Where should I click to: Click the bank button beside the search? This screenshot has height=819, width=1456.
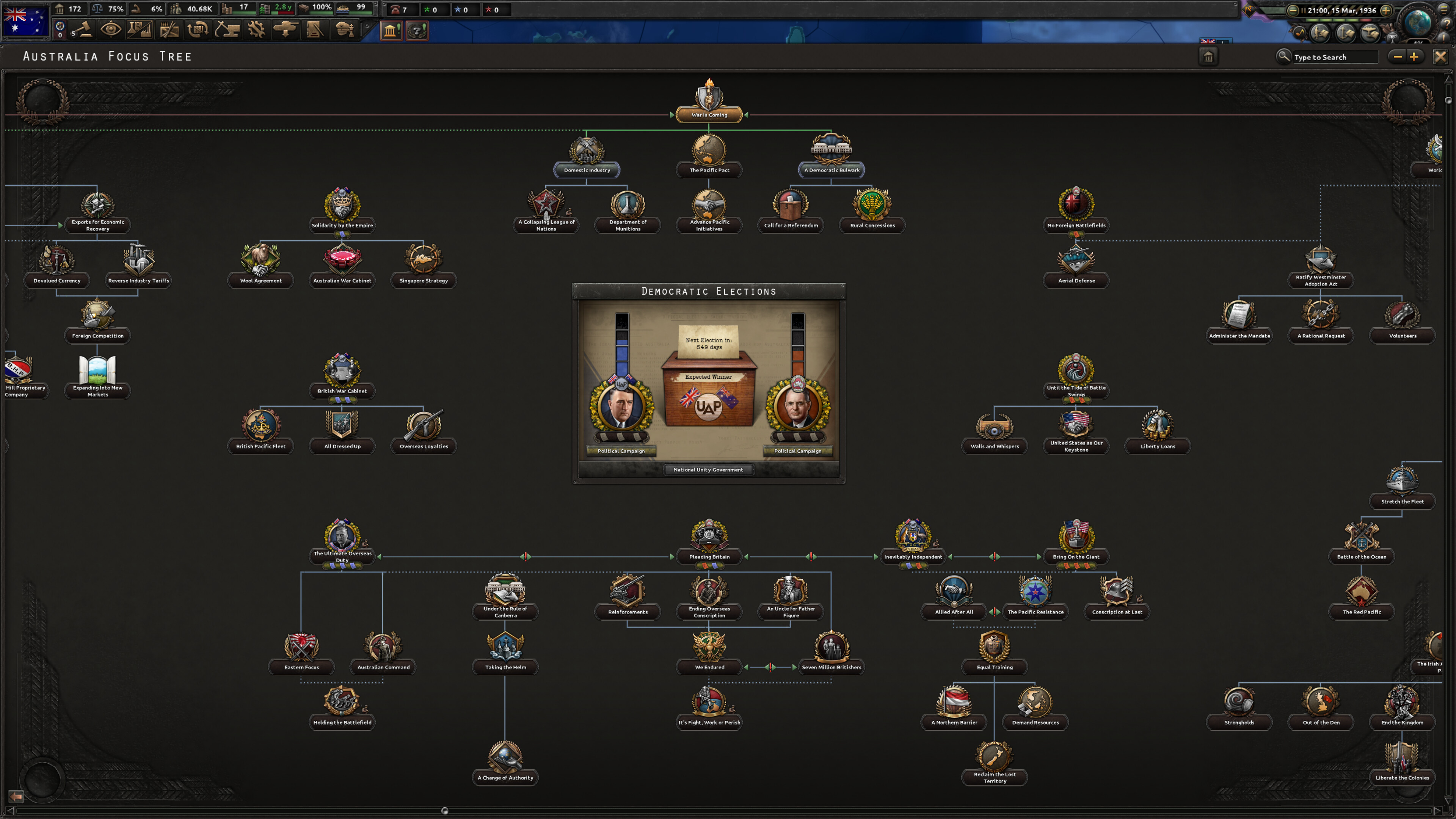[x=1208, y=56]
